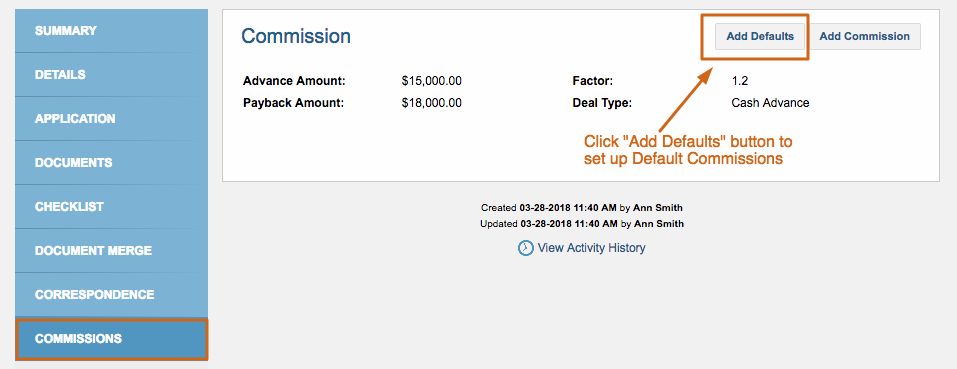This screenshot has width=957, height=369.
Task: Click Ann Smith in the Created line
Action: pyautogui.click(x=658, y=207)
